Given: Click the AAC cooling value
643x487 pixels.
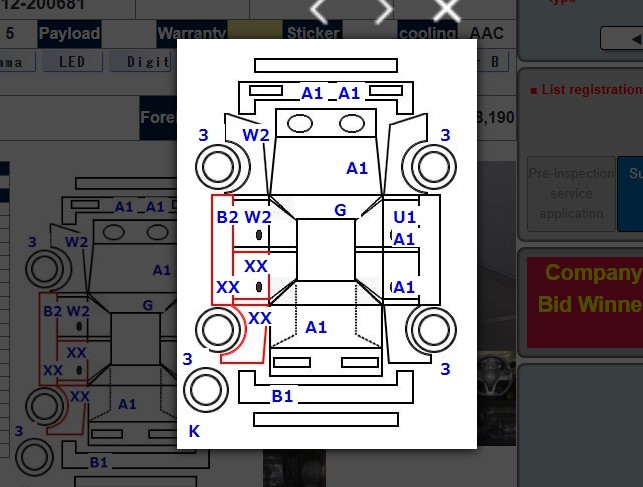Looking at the screenshot, I should click(486, 33).
